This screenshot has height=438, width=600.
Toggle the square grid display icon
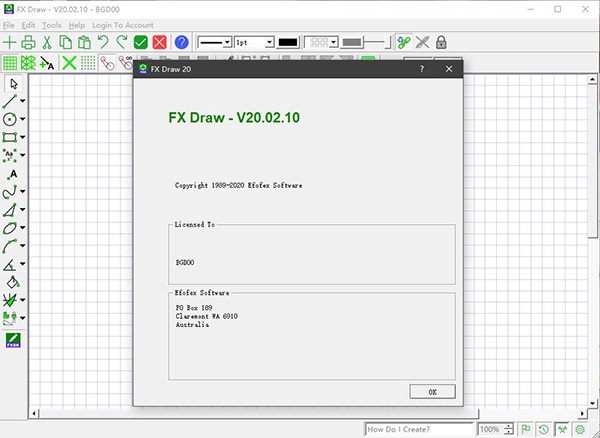[10, 63]
